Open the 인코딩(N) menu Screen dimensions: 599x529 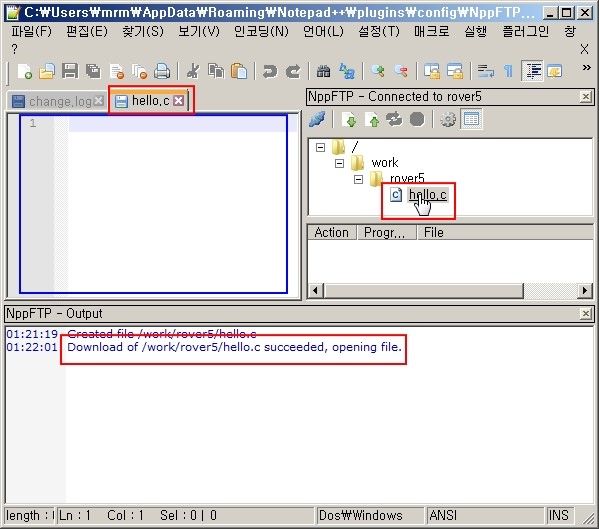(x=261, y=31)
